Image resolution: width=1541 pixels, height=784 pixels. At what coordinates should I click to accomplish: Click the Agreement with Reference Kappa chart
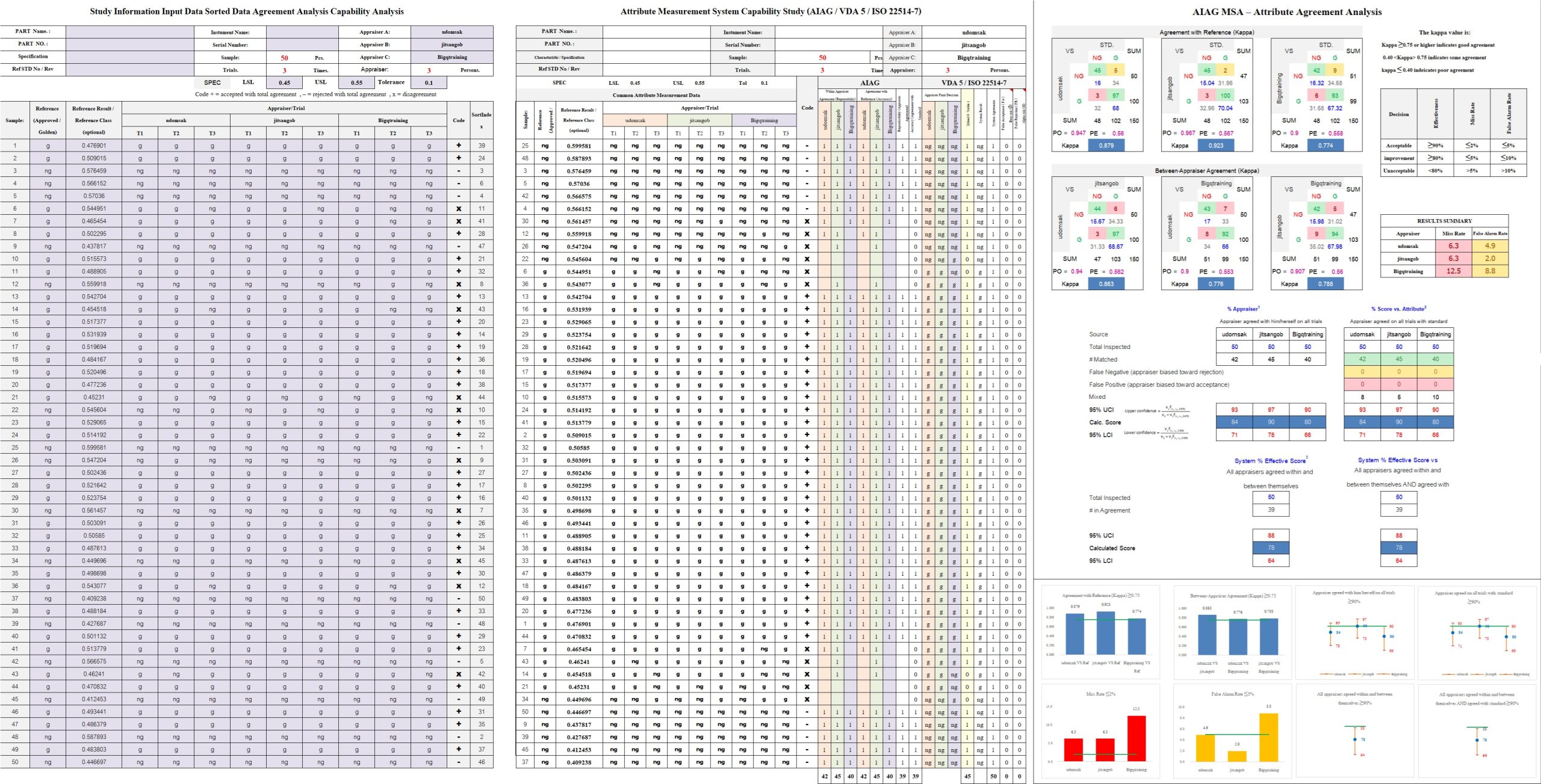(x=1100, y=632)
